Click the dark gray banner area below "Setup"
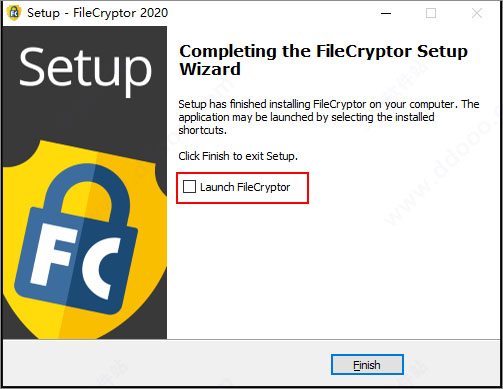Image resolution: width=503 pixels, height=389 pixels. tap(85, 122)
